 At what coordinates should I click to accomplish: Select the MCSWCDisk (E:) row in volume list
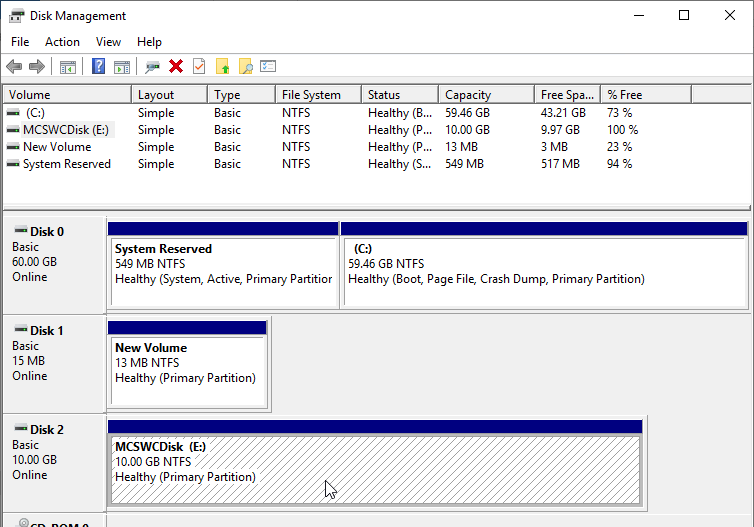[66, 130]
